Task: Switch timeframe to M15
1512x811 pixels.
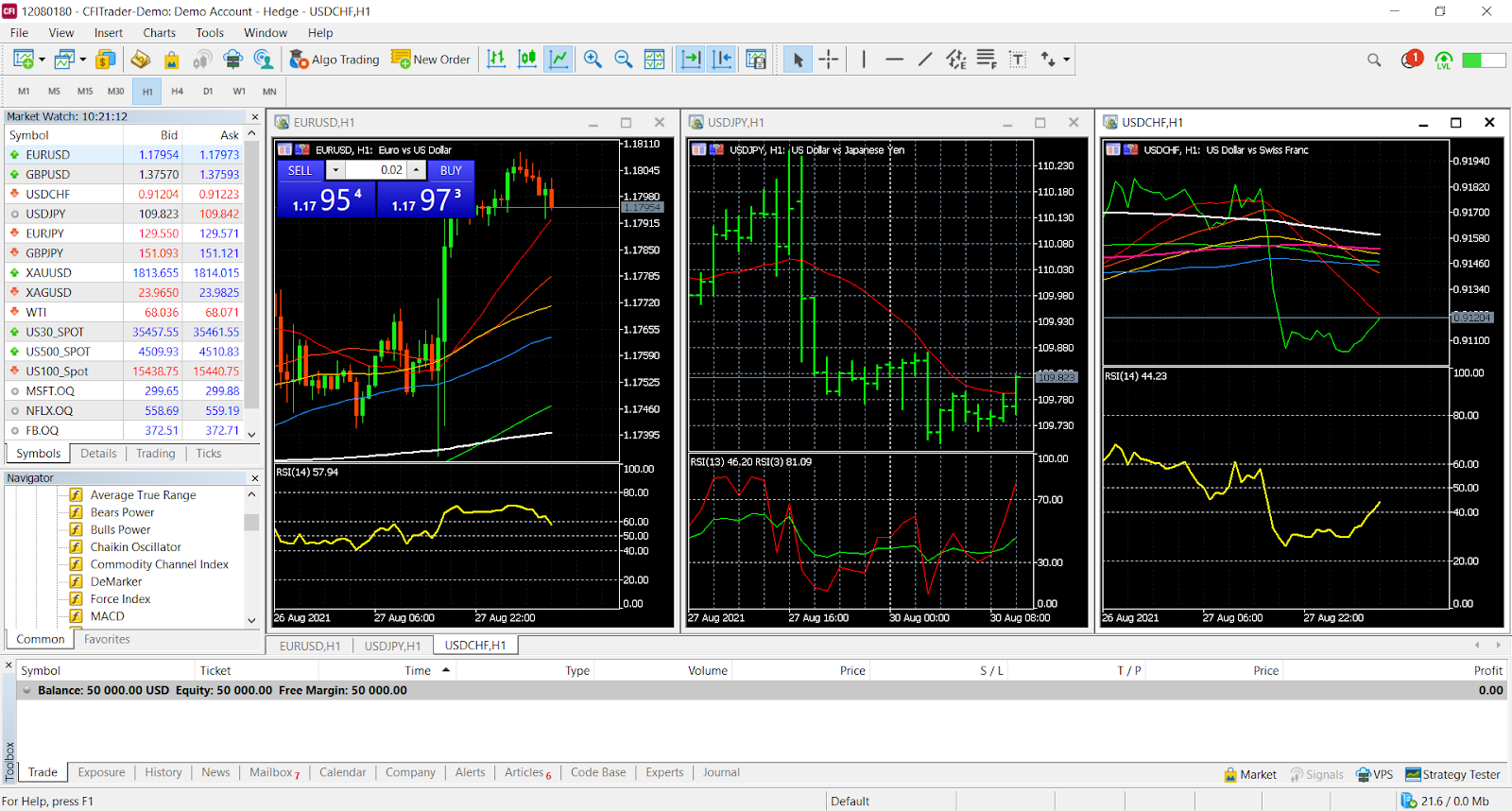Action: click(85, 92)
